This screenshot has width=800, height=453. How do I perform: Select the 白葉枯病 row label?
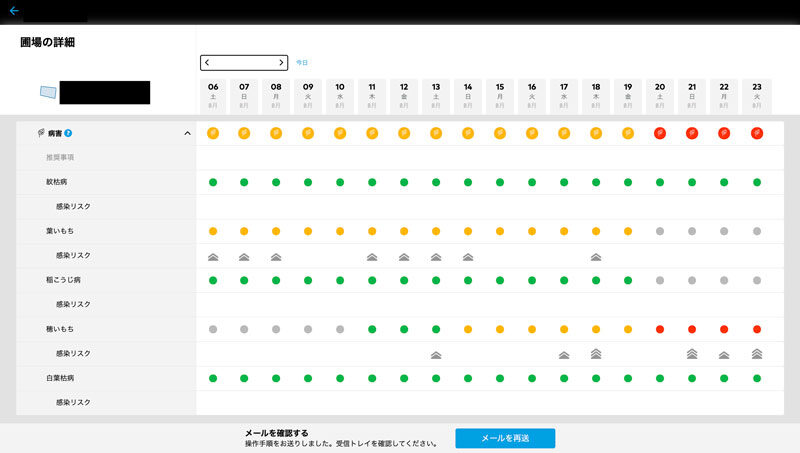60,378
